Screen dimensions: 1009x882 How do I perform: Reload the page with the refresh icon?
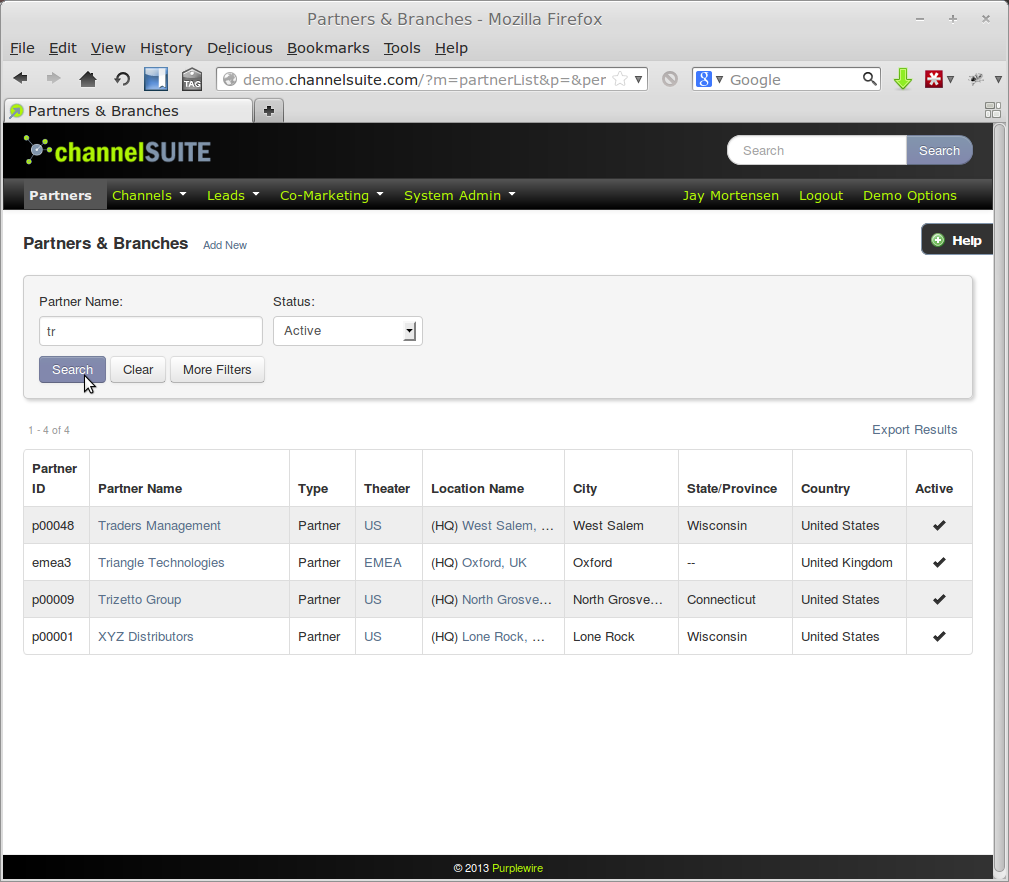coord(122,79)
